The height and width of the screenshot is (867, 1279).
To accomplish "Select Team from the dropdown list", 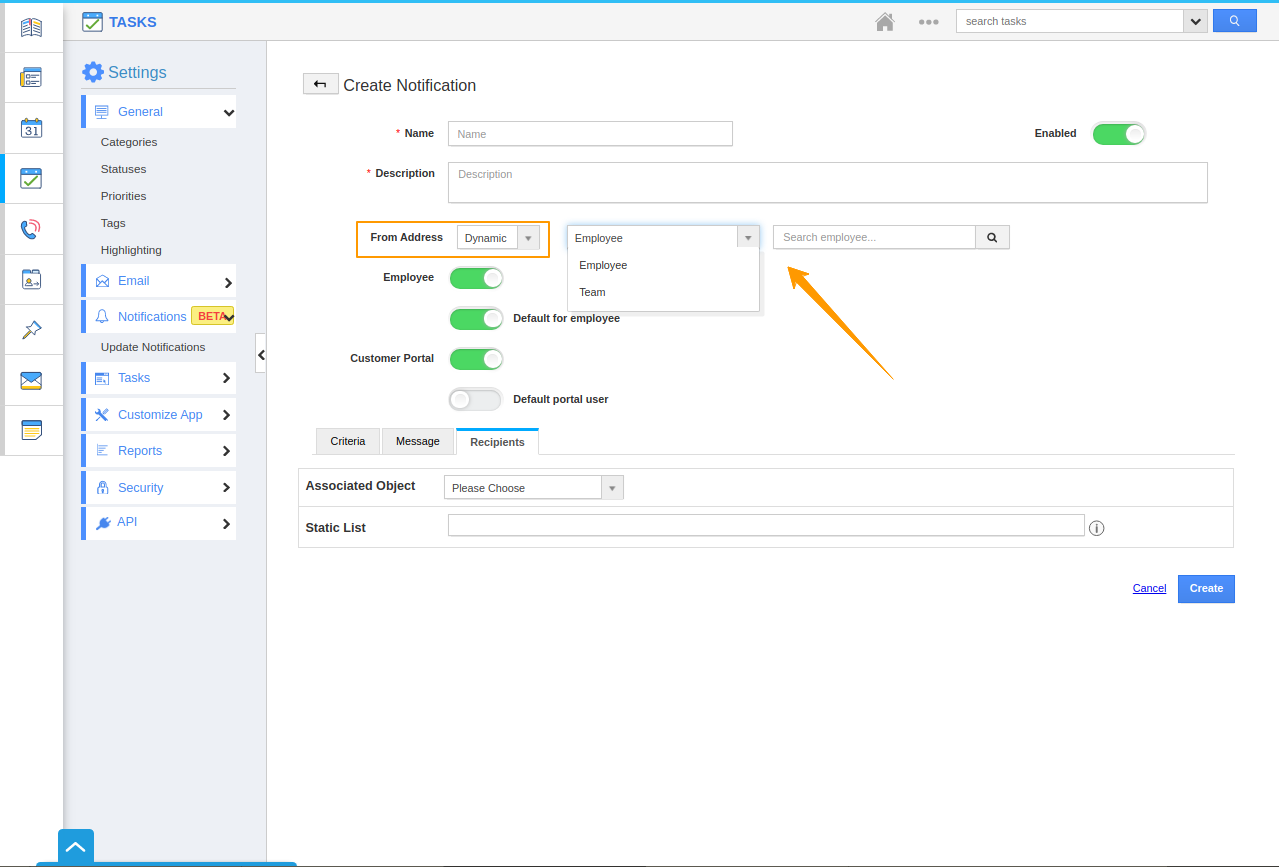I will tap(593, 292).
